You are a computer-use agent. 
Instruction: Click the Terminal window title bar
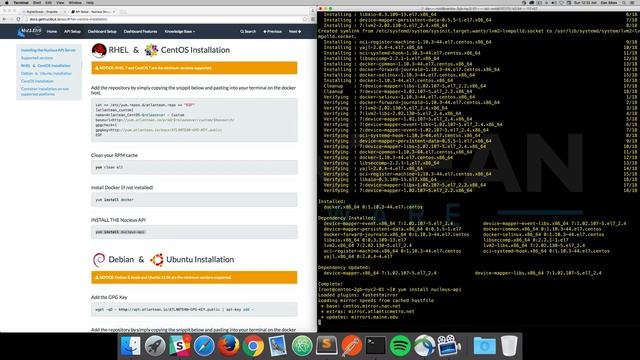[x=478, y=8]
